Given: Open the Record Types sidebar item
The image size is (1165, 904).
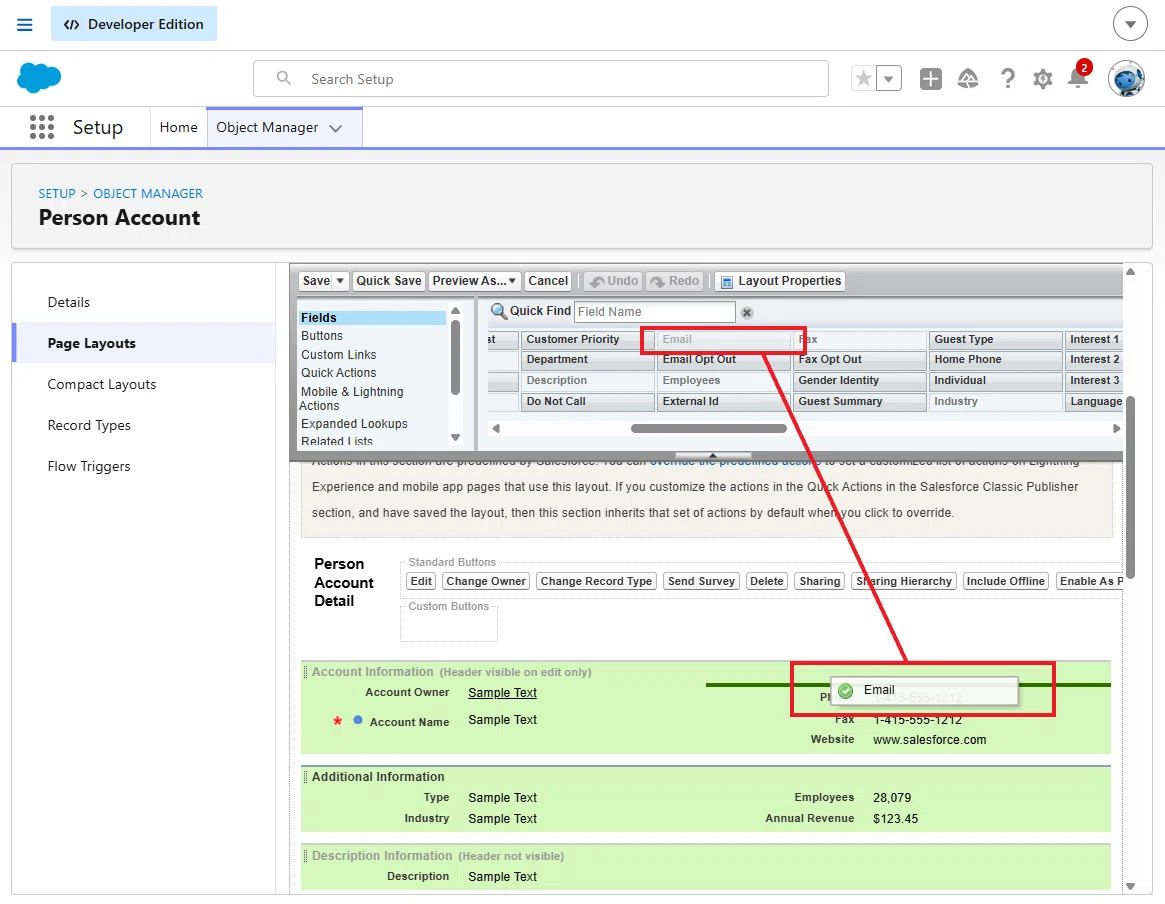Looking at the screenshot, I should [144, 425].
